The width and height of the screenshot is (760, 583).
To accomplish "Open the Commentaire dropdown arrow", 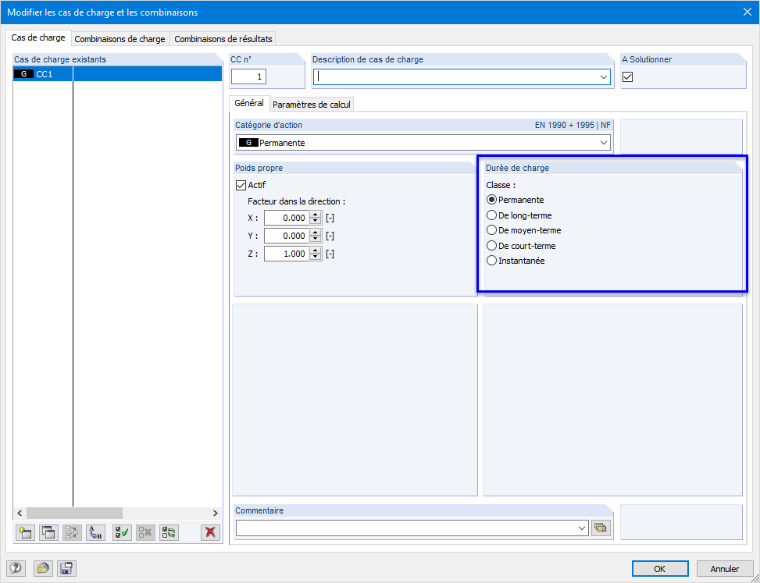I will [x=582, y=528].
